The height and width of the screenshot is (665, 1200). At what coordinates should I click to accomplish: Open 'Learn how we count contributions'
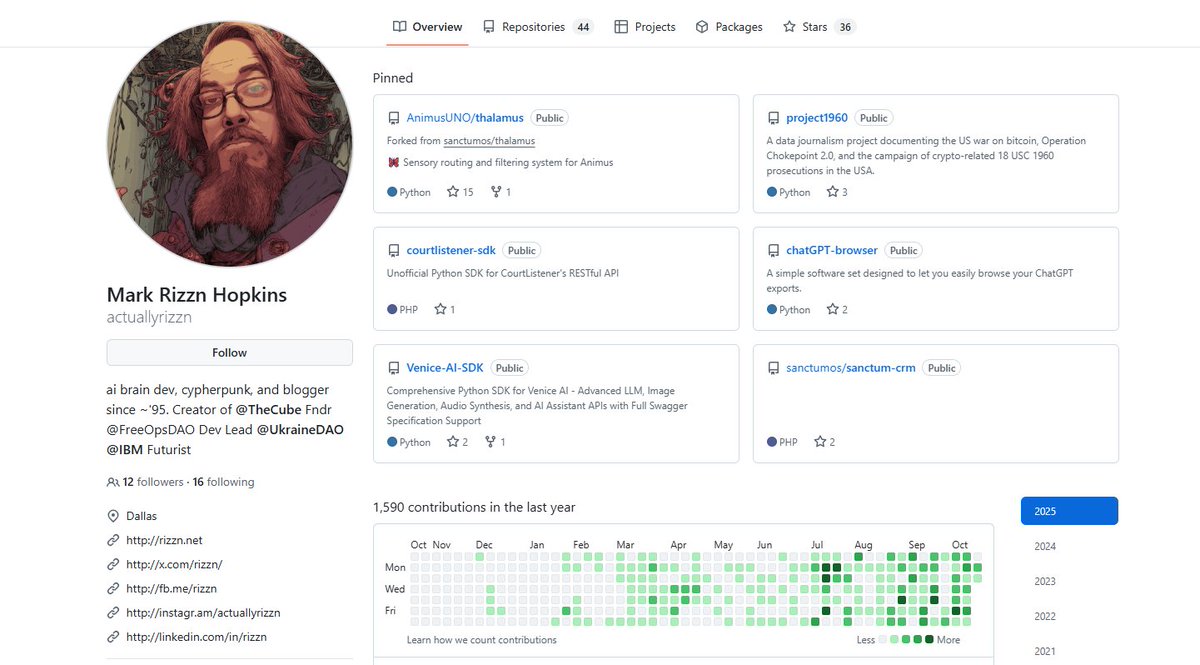pyautogui.click(x=482, y=640)
